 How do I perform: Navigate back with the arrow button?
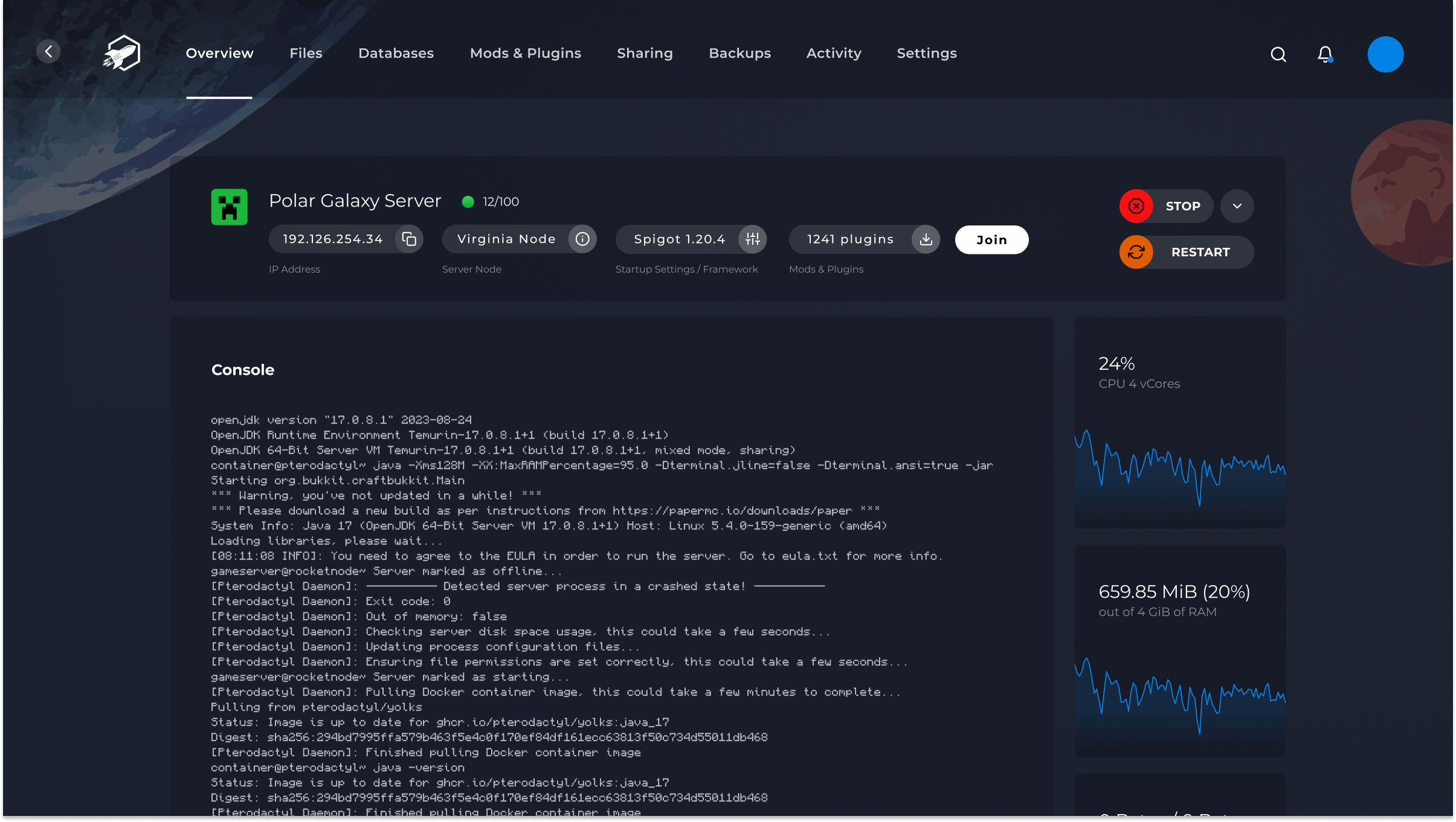tap(48, 51)
